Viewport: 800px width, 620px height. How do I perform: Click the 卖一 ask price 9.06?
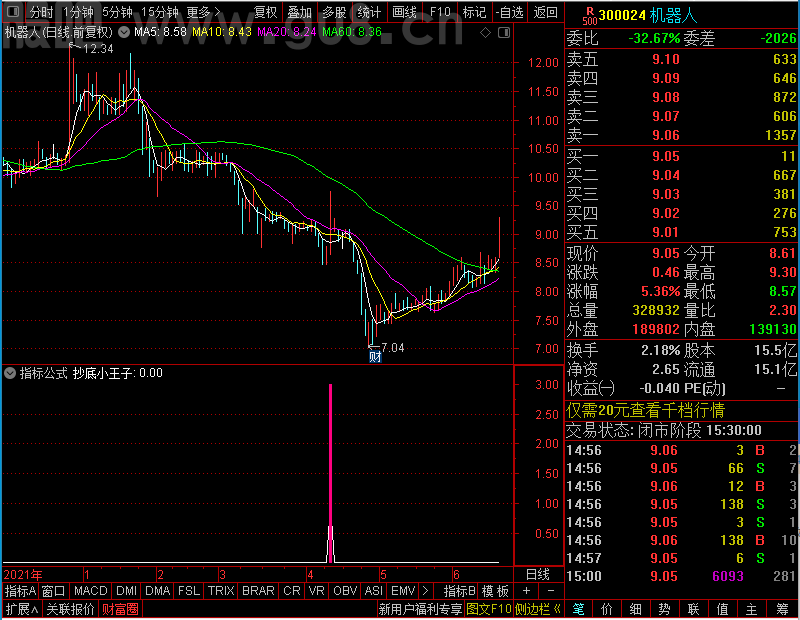666,135
